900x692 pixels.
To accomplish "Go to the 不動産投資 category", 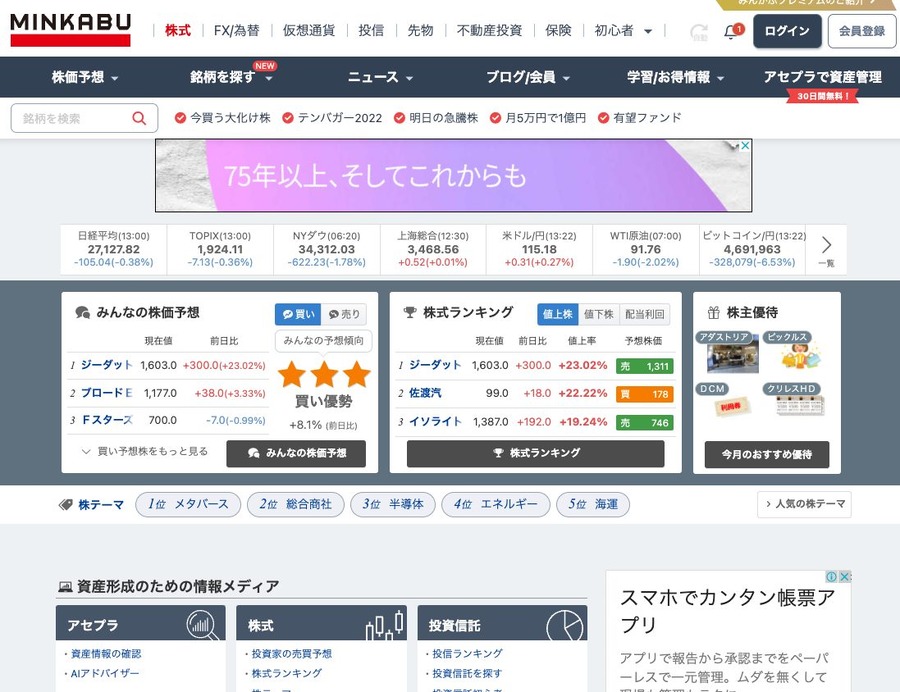I will point(489,30).
